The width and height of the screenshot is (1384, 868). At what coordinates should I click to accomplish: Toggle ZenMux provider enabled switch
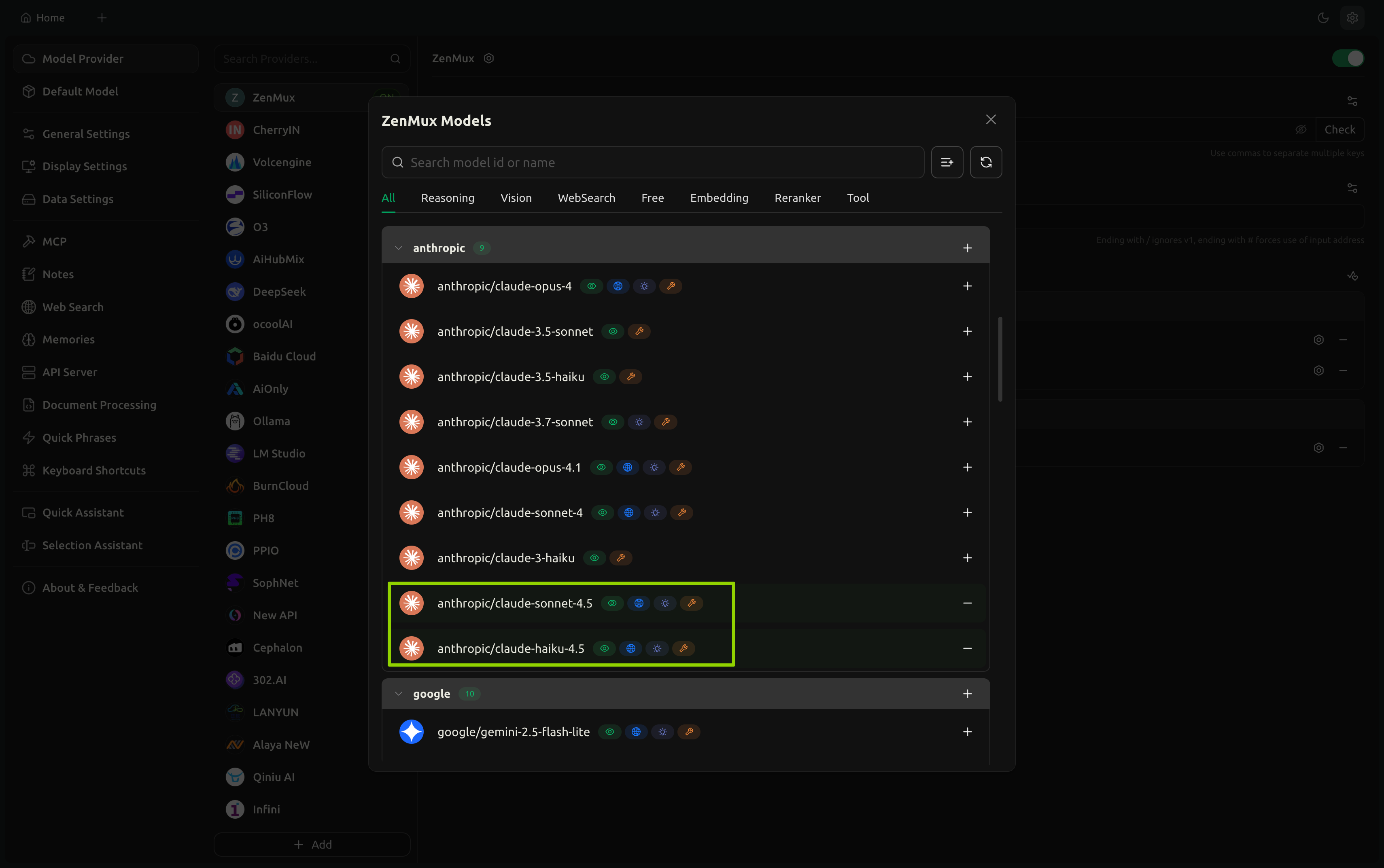[x=1347, y=58]
